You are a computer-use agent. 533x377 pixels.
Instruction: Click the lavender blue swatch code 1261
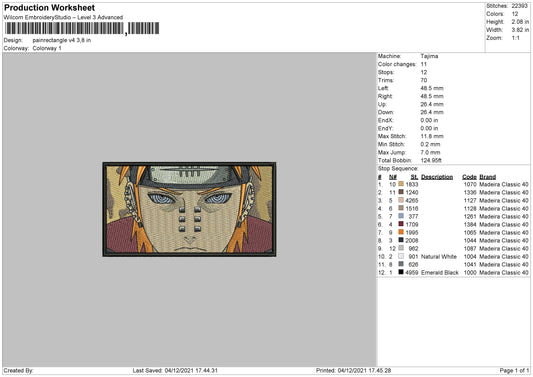tap(401, 216)
